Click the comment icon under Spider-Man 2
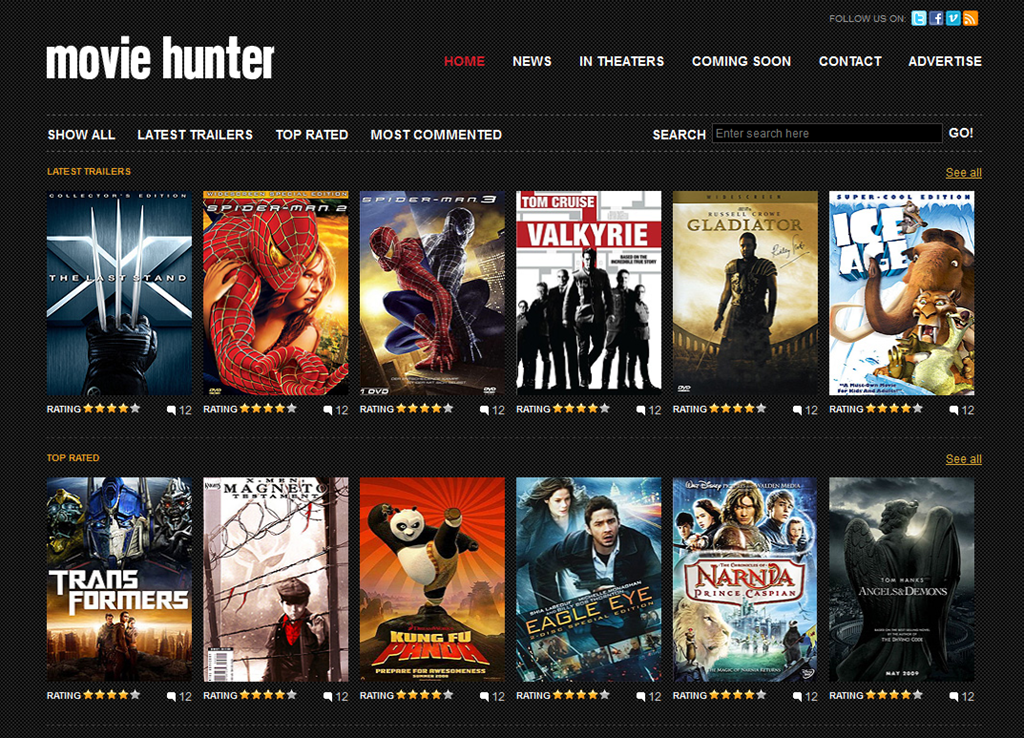The width and height of the screenshot is (1024, 738). pyautogui.click(x=328, y=410)
